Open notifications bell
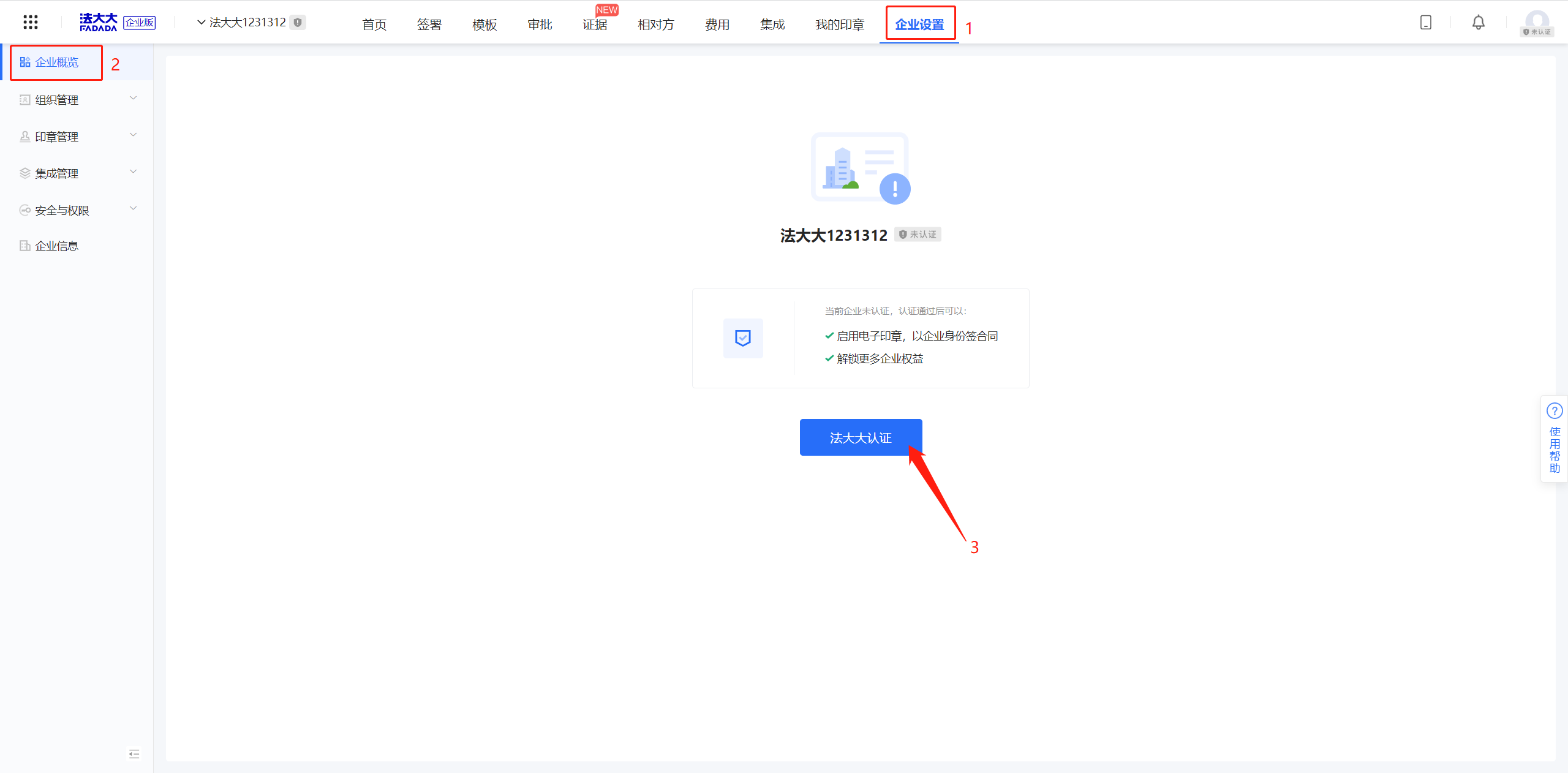The image size is (1568, 773). (x=1479, y=22)
